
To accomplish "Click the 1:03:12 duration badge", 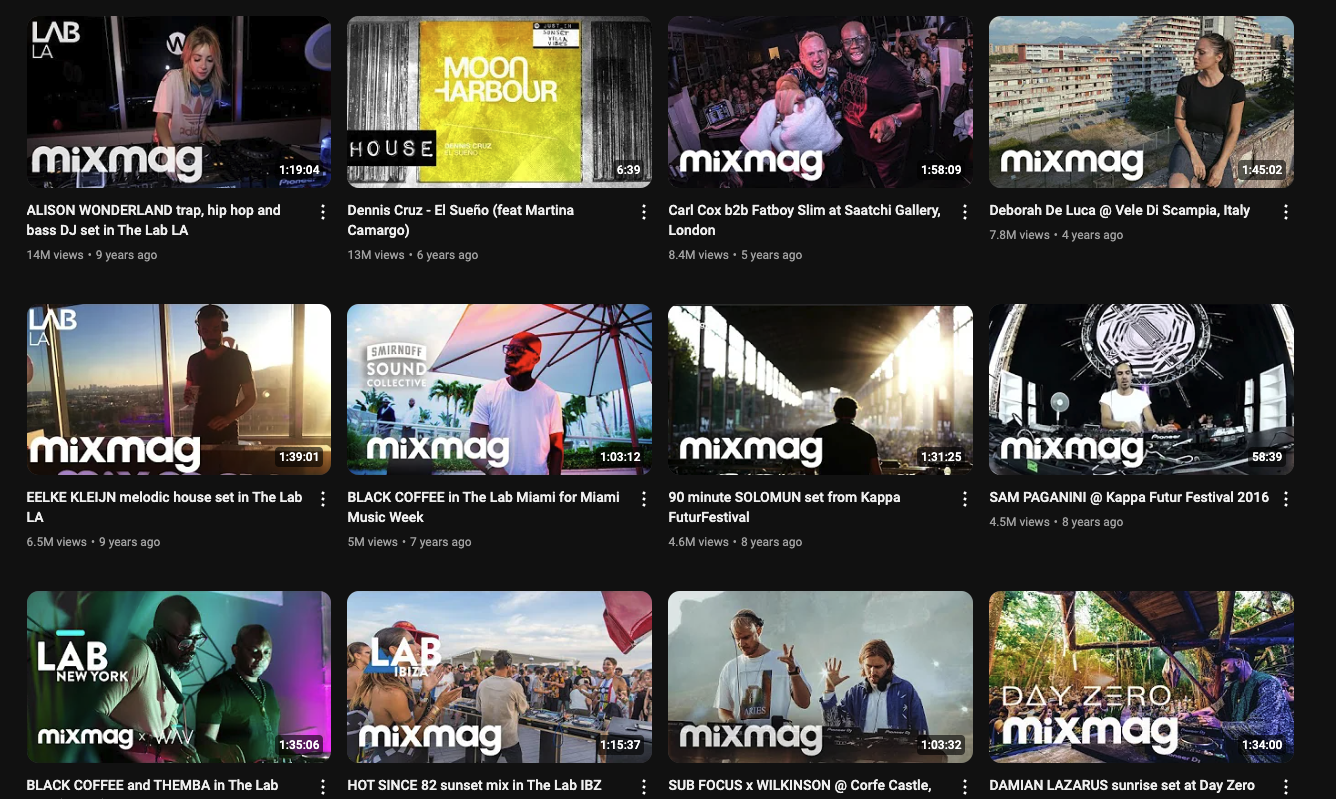I will (x=621, y=457).
